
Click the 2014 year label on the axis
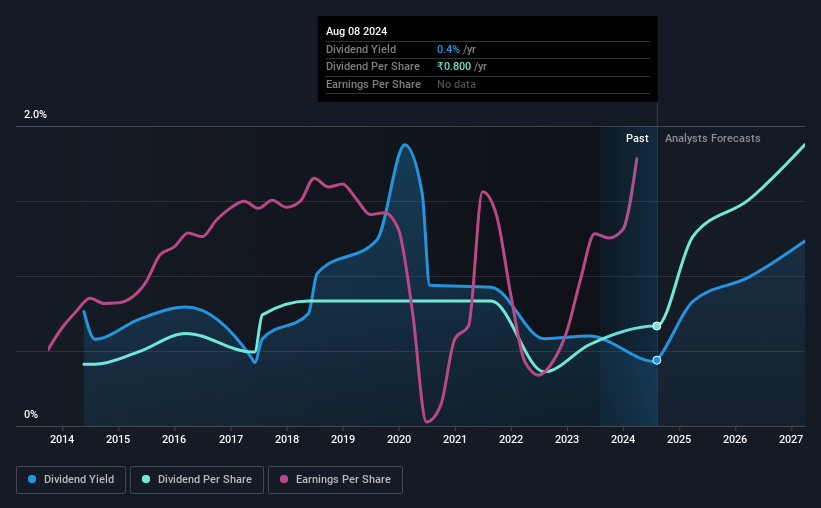click(62, 439)
